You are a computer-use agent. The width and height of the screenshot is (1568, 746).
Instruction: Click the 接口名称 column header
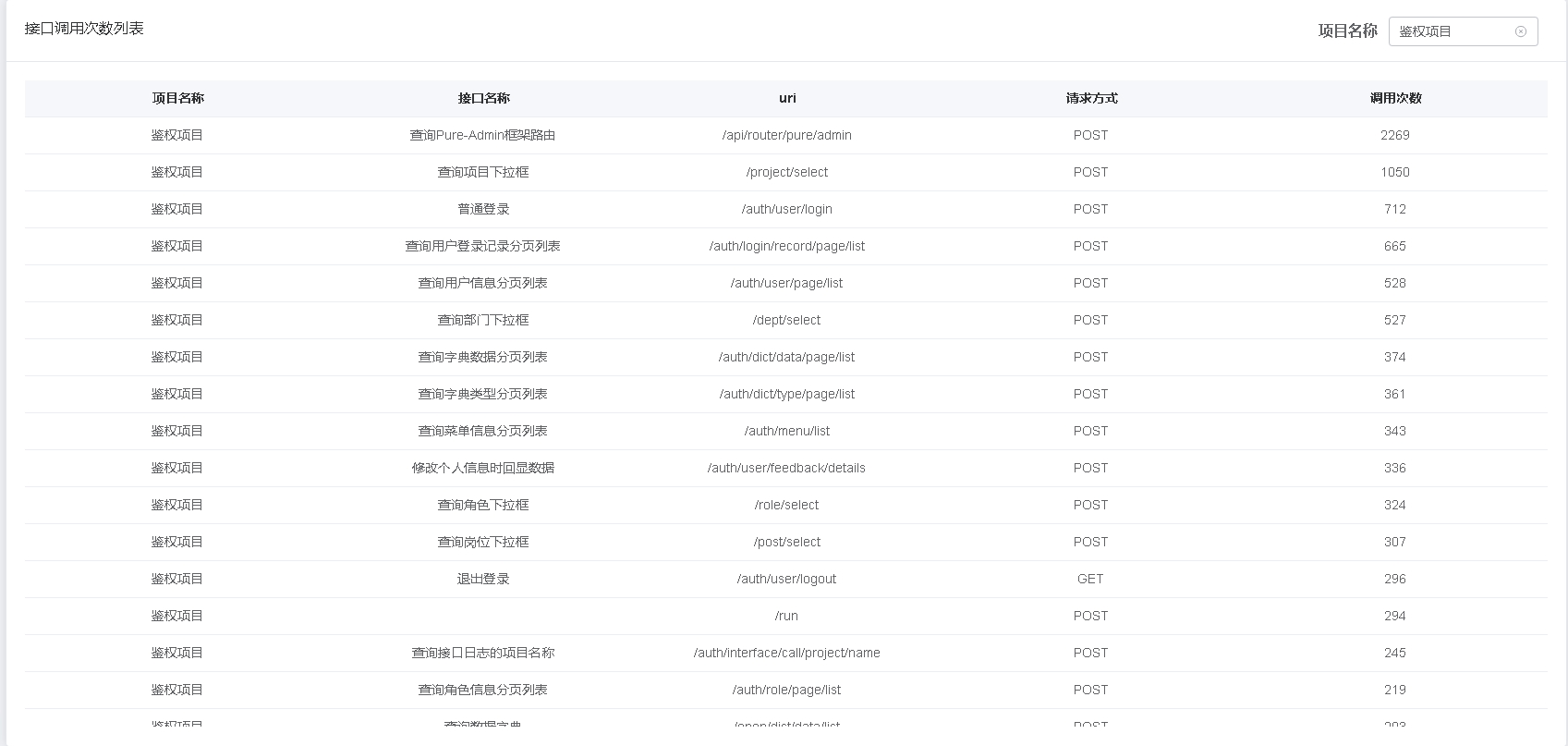coord(483,98)
